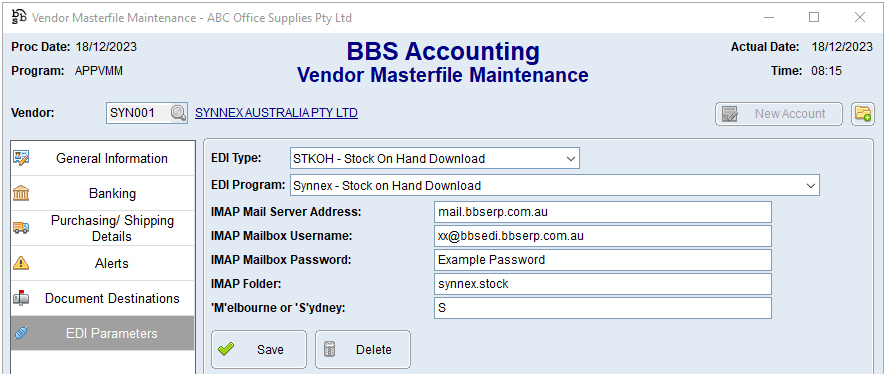Save the EDI parameters
Screen dimensions: 886x374
point(259,350)
